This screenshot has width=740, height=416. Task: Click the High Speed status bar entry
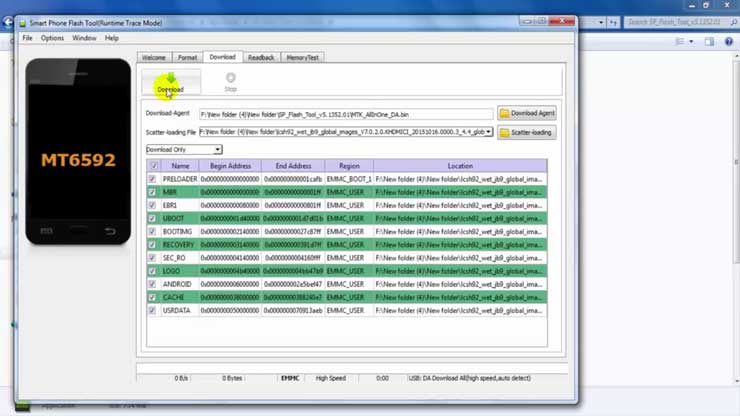331,378
